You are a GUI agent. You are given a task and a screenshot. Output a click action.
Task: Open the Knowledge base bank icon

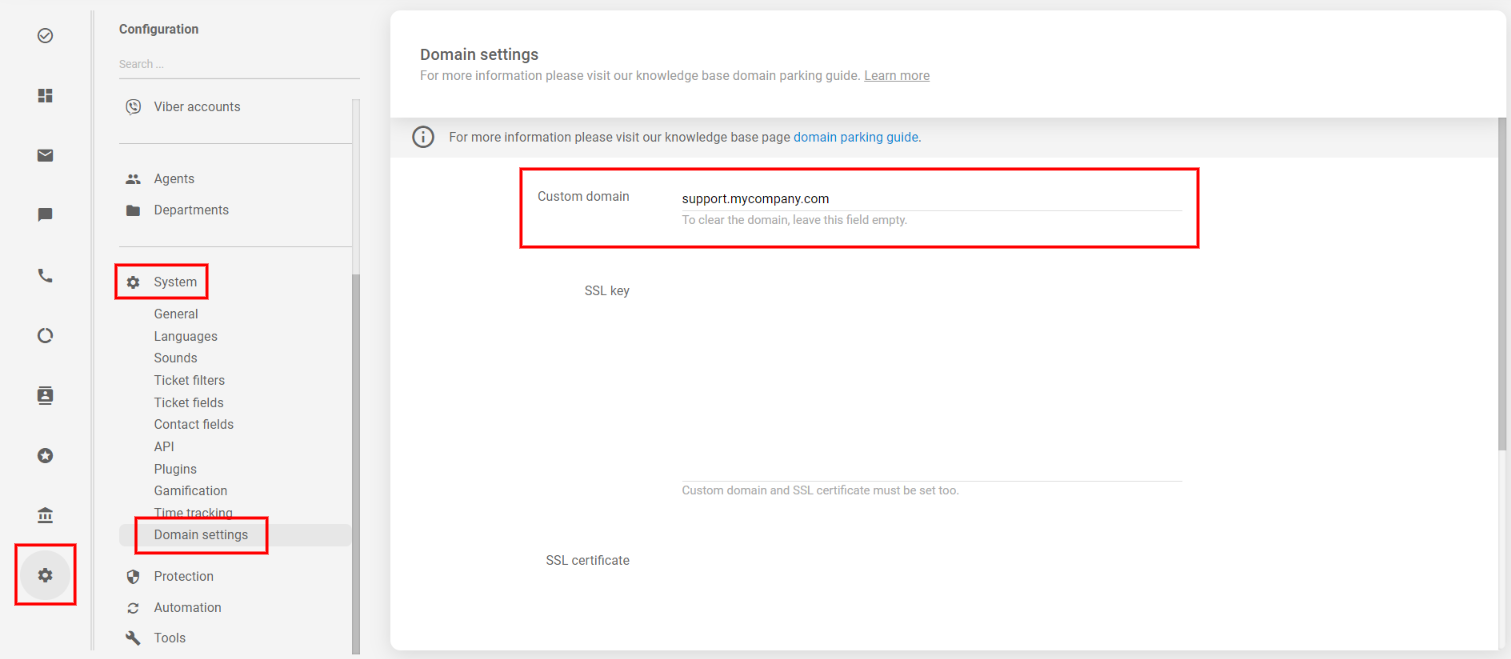[45, 515]
